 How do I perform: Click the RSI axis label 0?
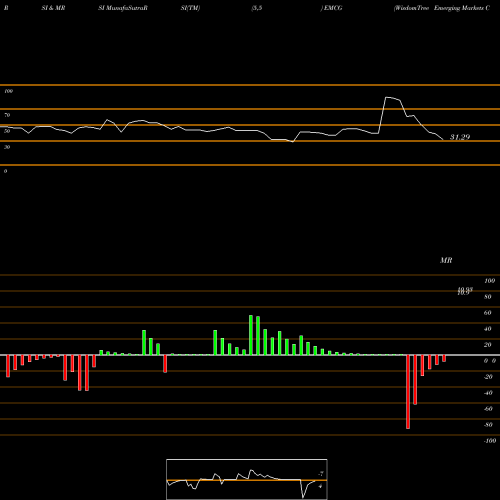[5, 171]
